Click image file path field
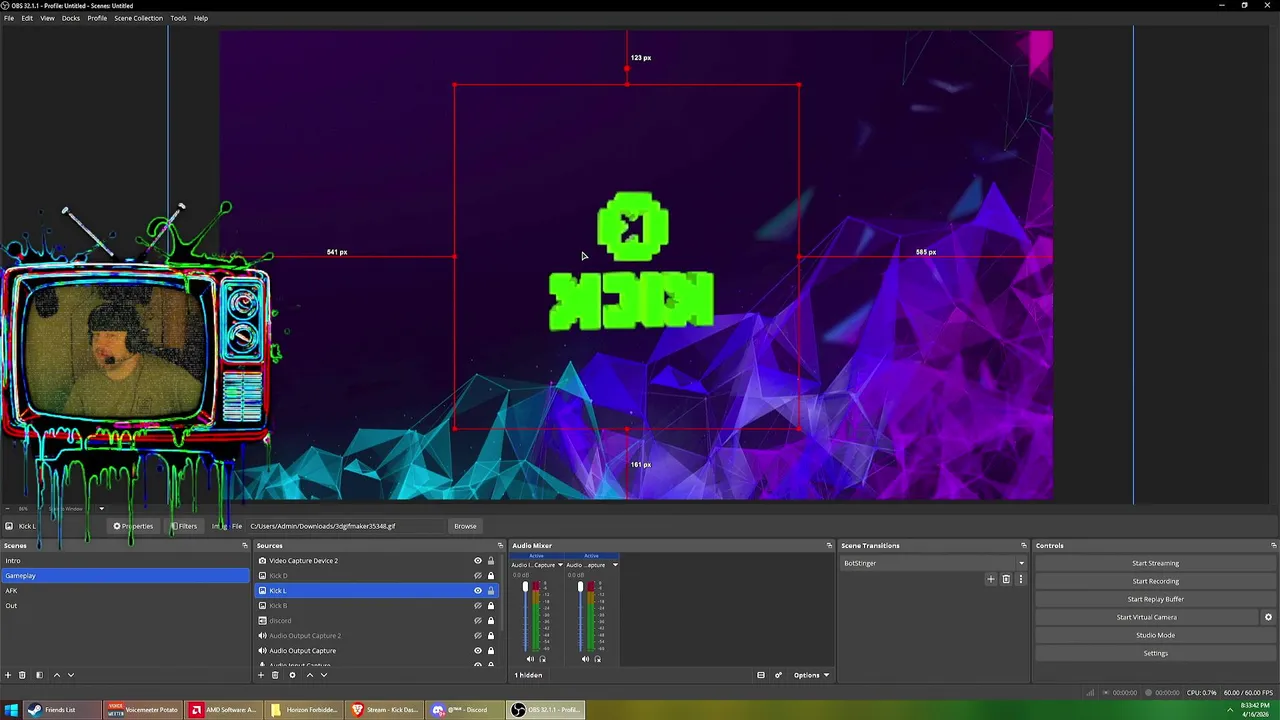The image size is (1280, 720). point(346,526)
